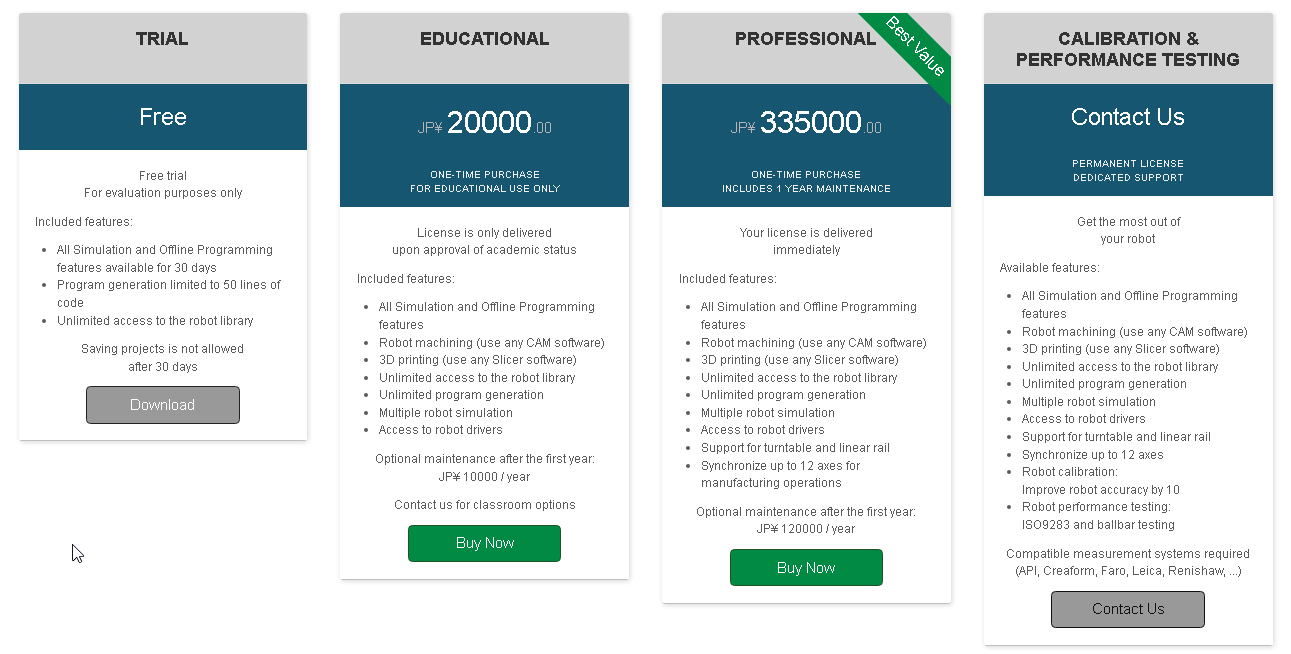Click 'Saving projects is not allowed' notice
Viewport: 1291px width, 654px height.
coord(162,349)
